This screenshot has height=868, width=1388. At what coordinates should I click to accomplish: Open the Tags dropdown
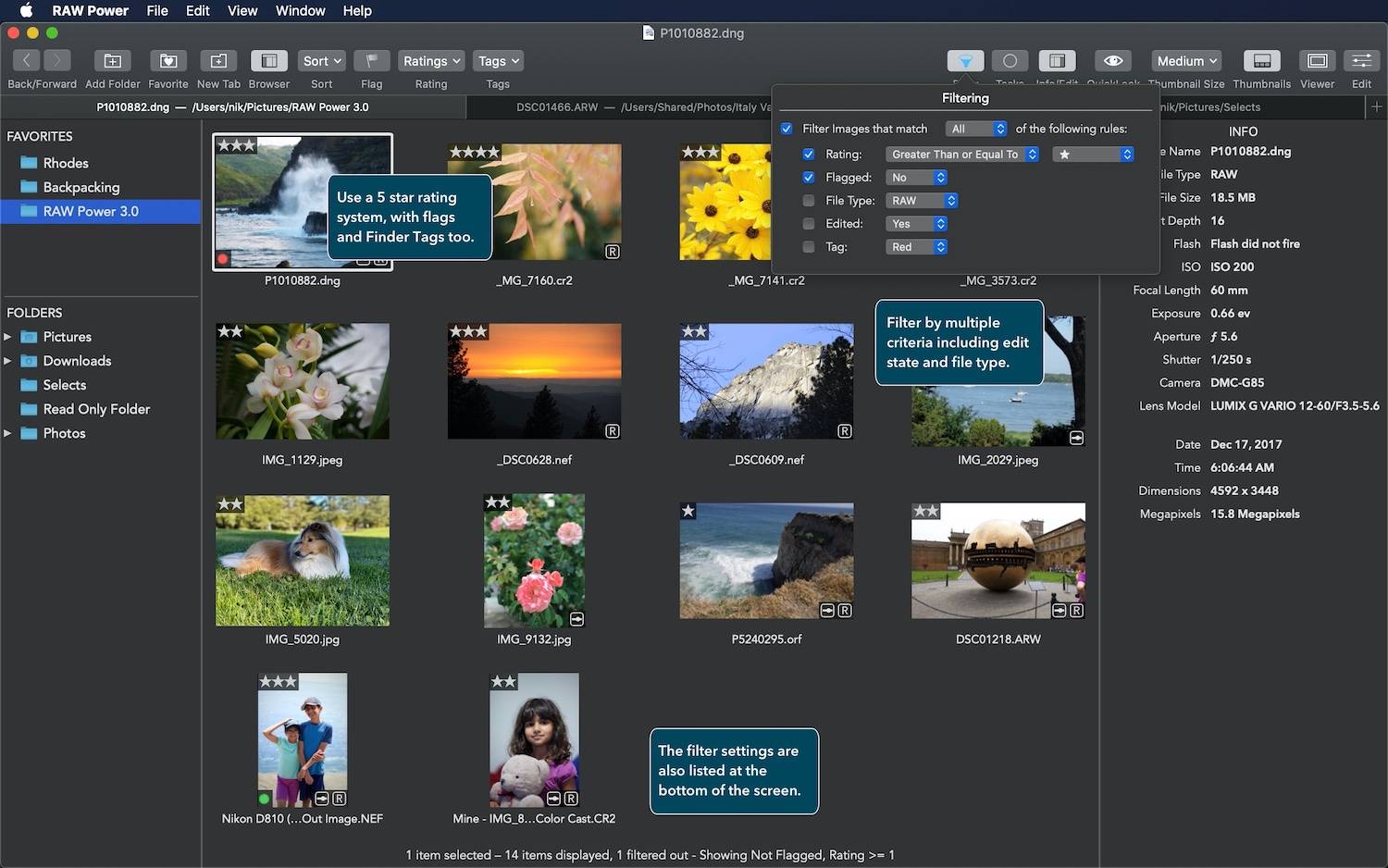click(x=499, y=60)
